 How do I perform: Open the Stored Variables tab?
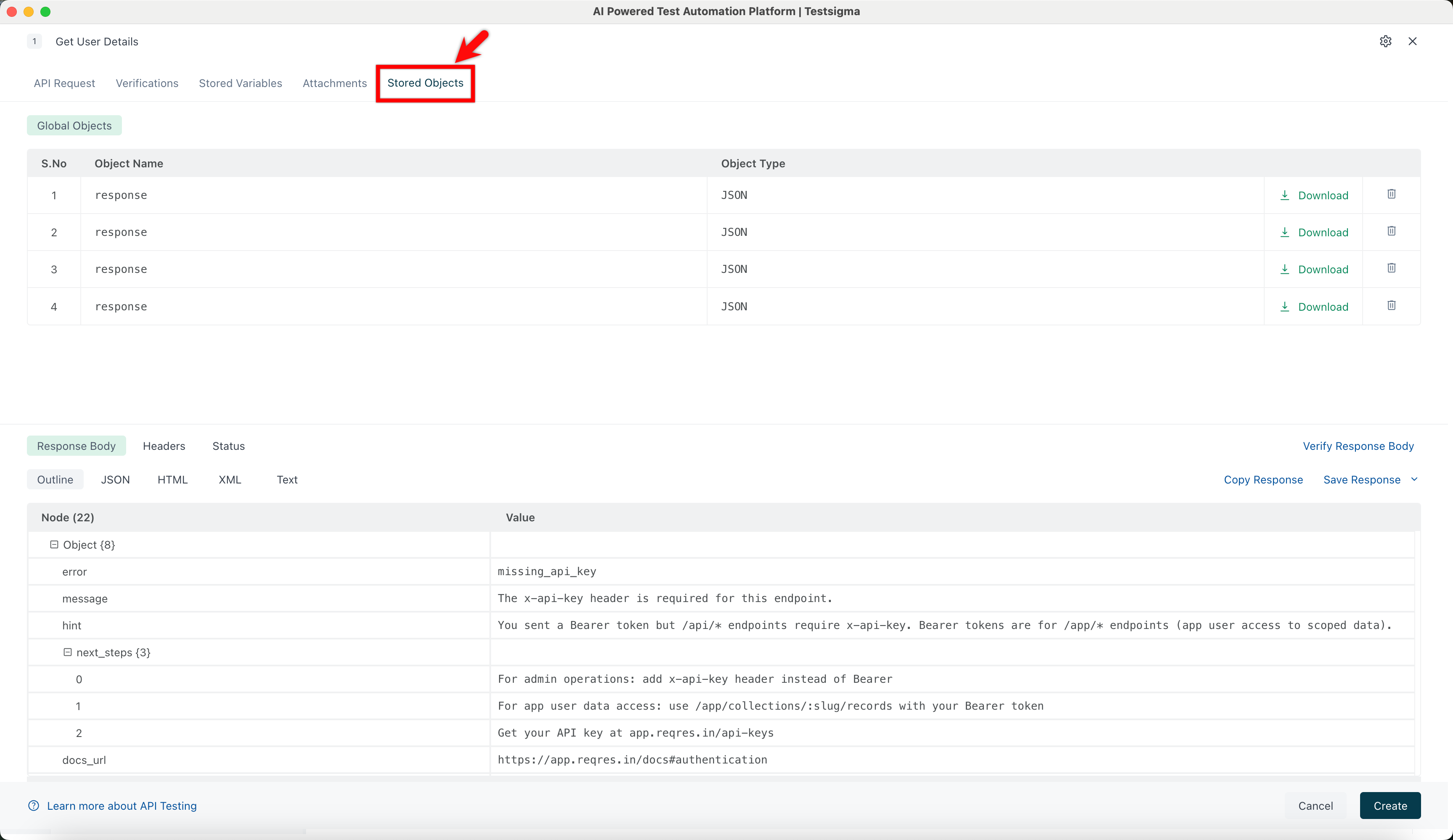(x=240, y=83)
